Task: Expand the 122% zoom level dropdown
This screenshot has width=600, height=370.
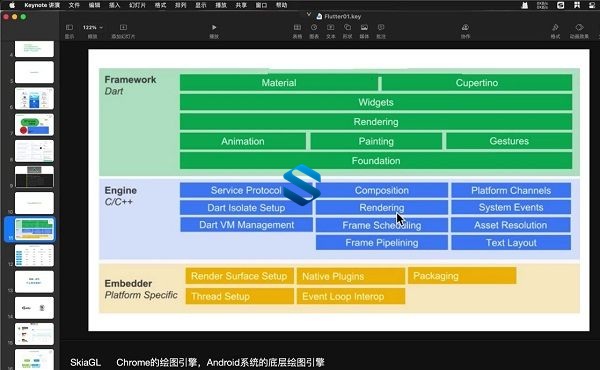Action: (x=93, y=28)
